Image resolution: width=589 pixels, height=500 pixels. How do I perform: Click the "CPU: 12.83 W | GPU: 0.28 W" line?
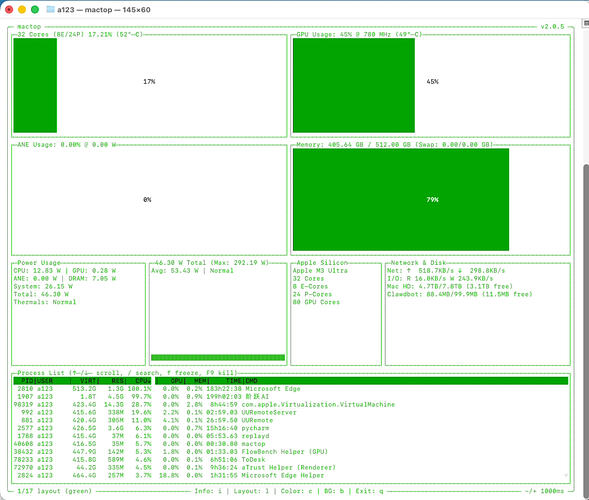[65, 271]
